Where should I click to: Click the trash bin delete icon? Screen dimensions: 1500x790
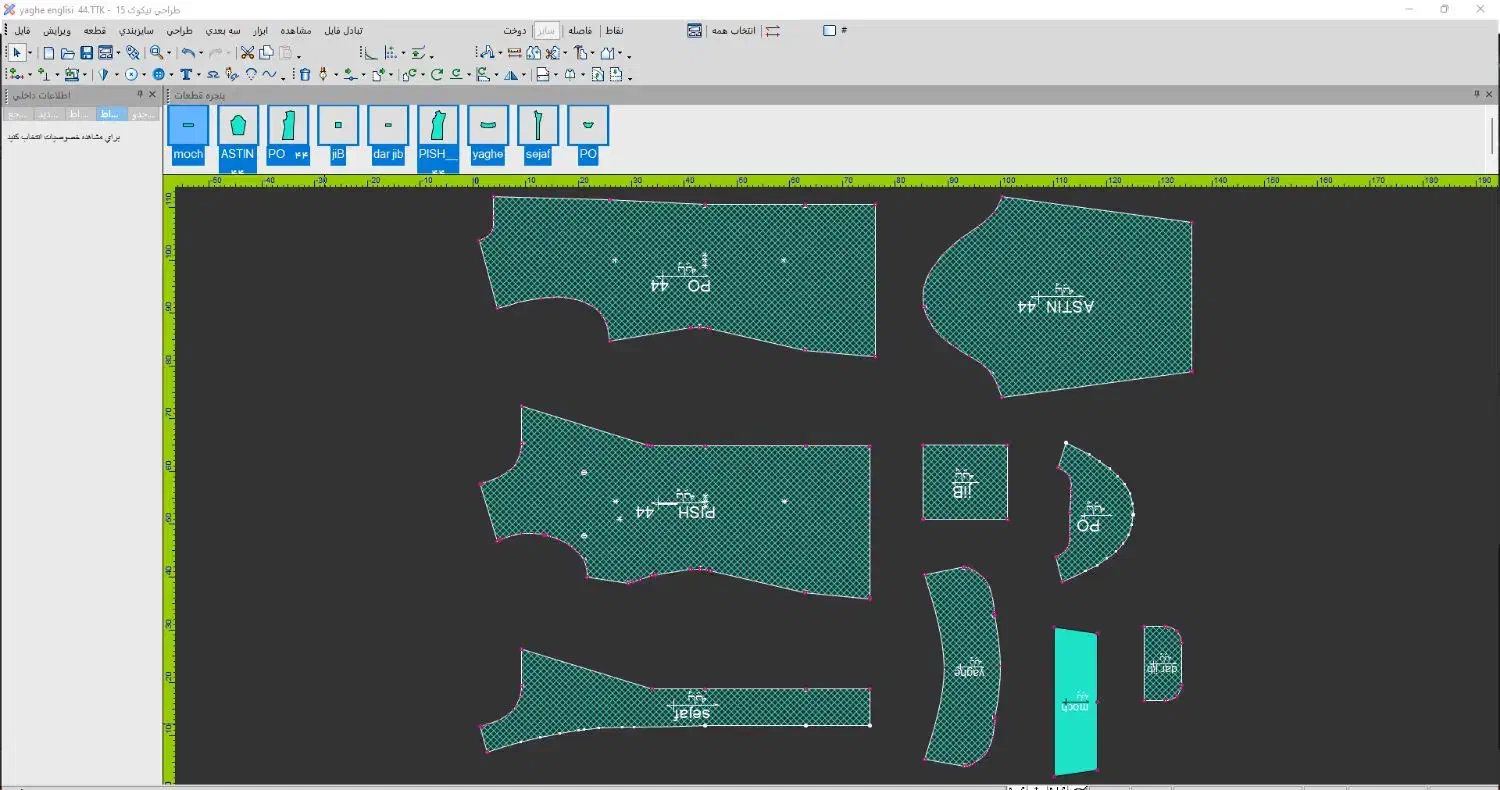pos(305,74)
